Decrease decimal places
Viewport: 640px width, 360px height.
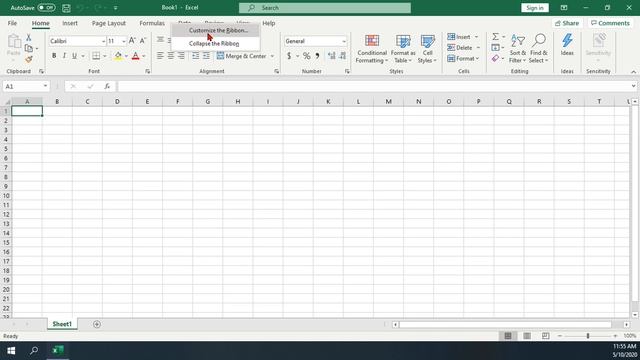click(x=342, y=56)
